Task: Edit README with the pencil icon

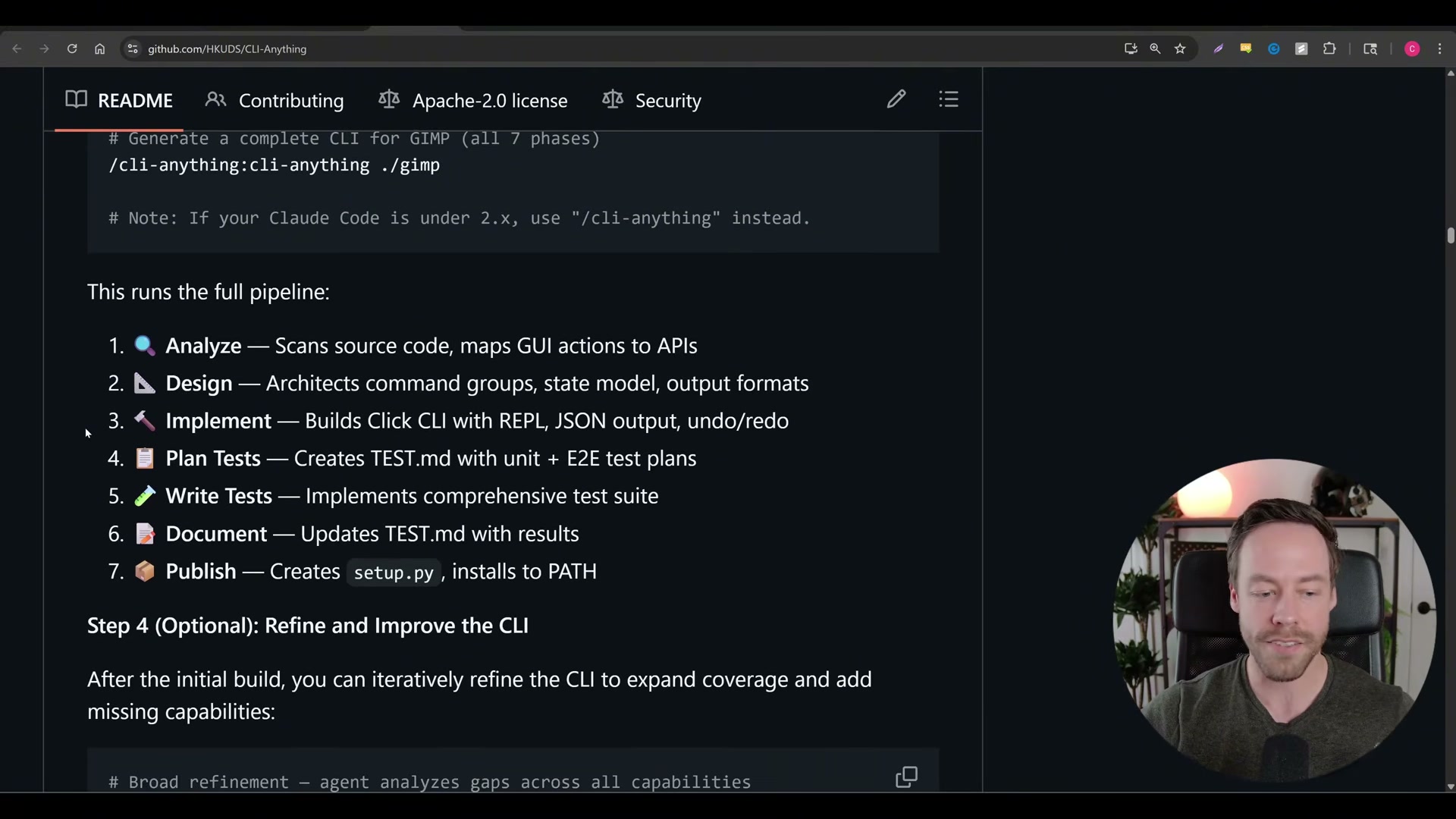Action: click(x=896, y=99)
